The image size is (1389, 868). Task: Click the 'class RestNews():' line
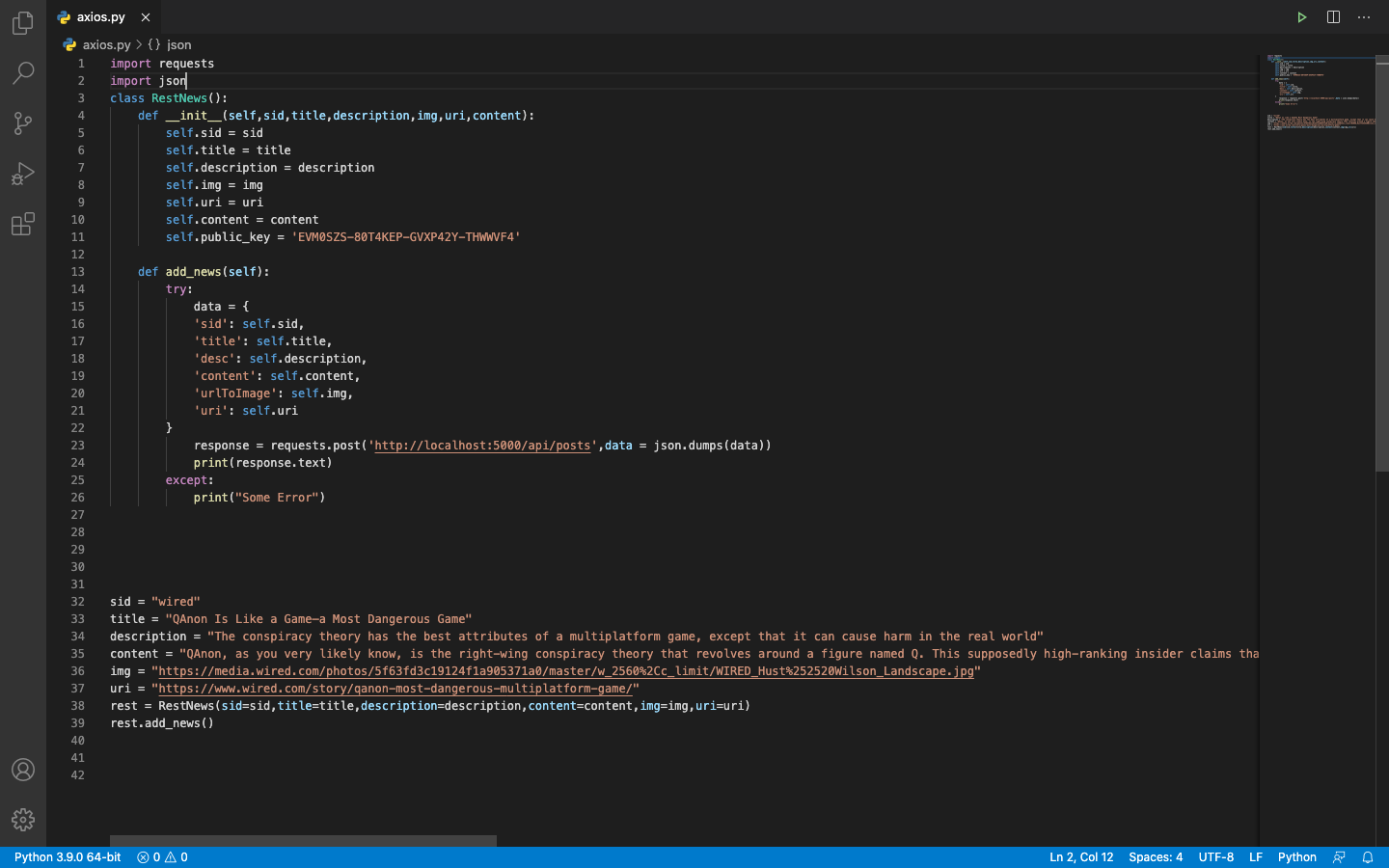169,98
